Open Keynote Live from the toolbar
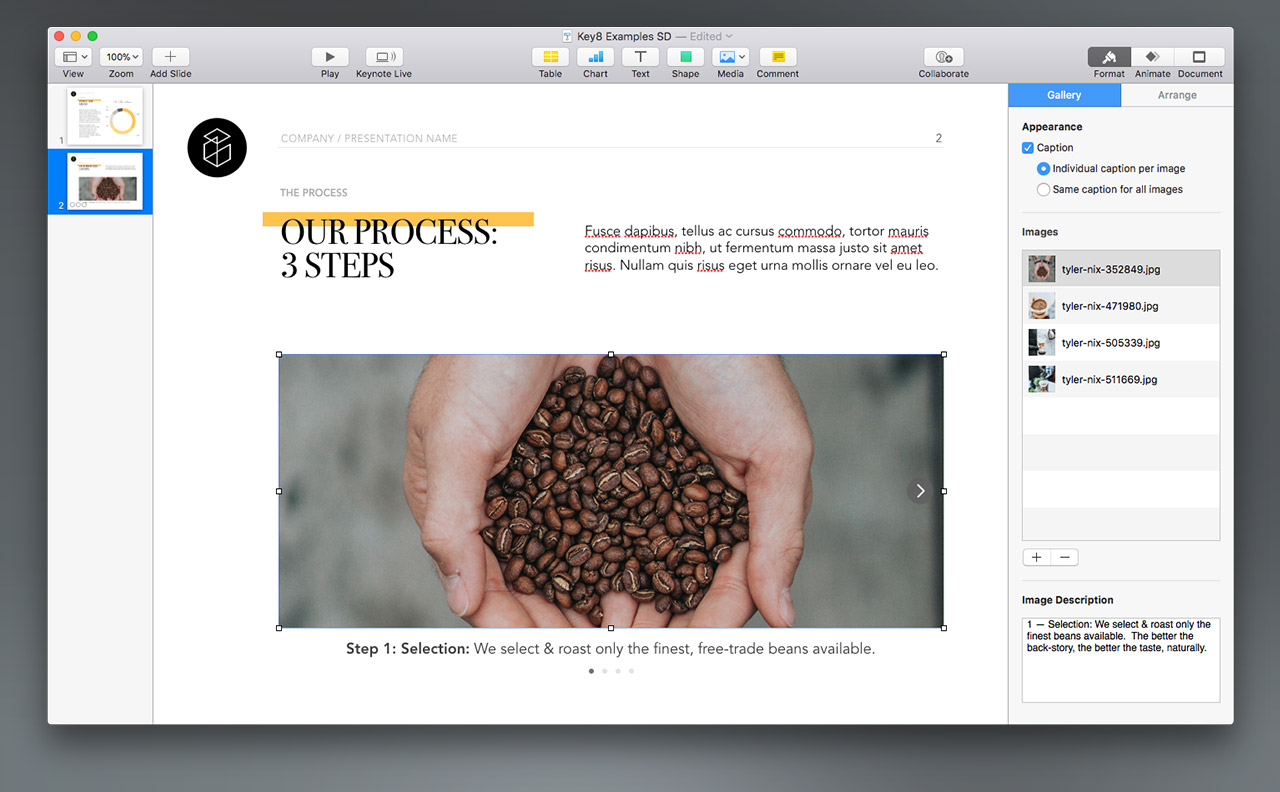Screen dimensions: 1280x792 pyautogui.click(x=384, y=57)
